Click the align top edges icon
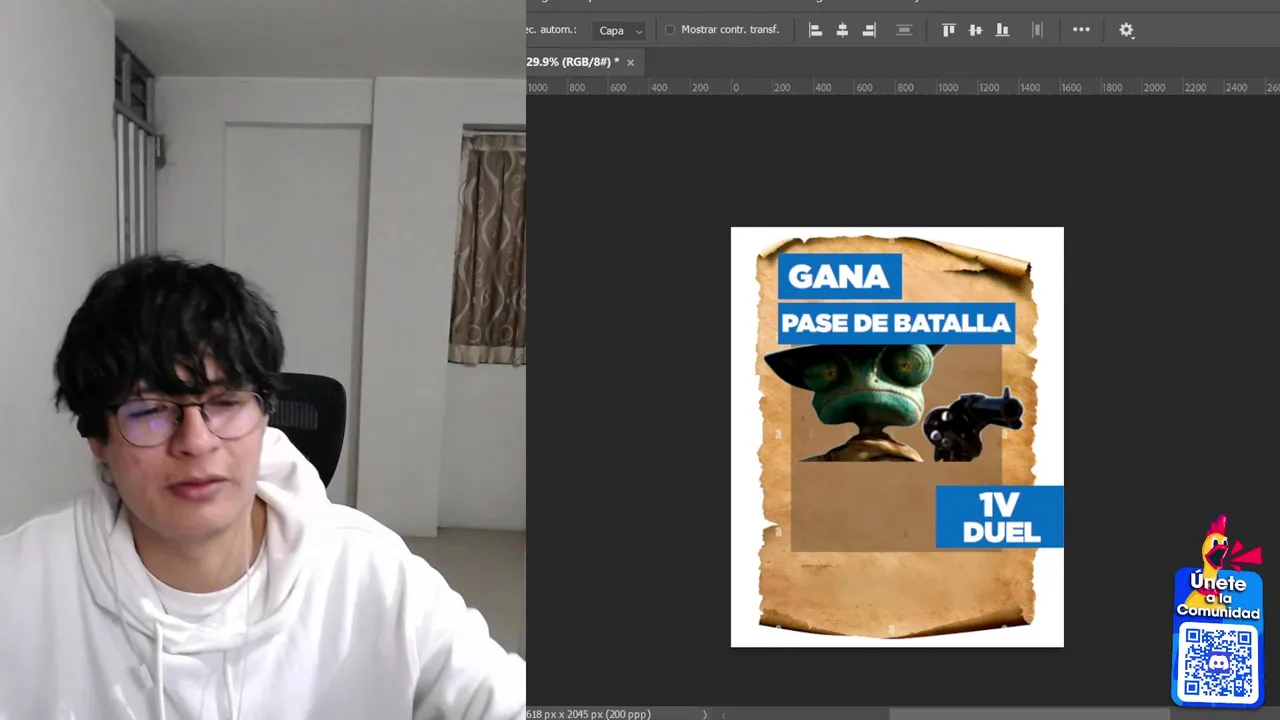This screenshot has width=1280, height=720. [948, 30]
